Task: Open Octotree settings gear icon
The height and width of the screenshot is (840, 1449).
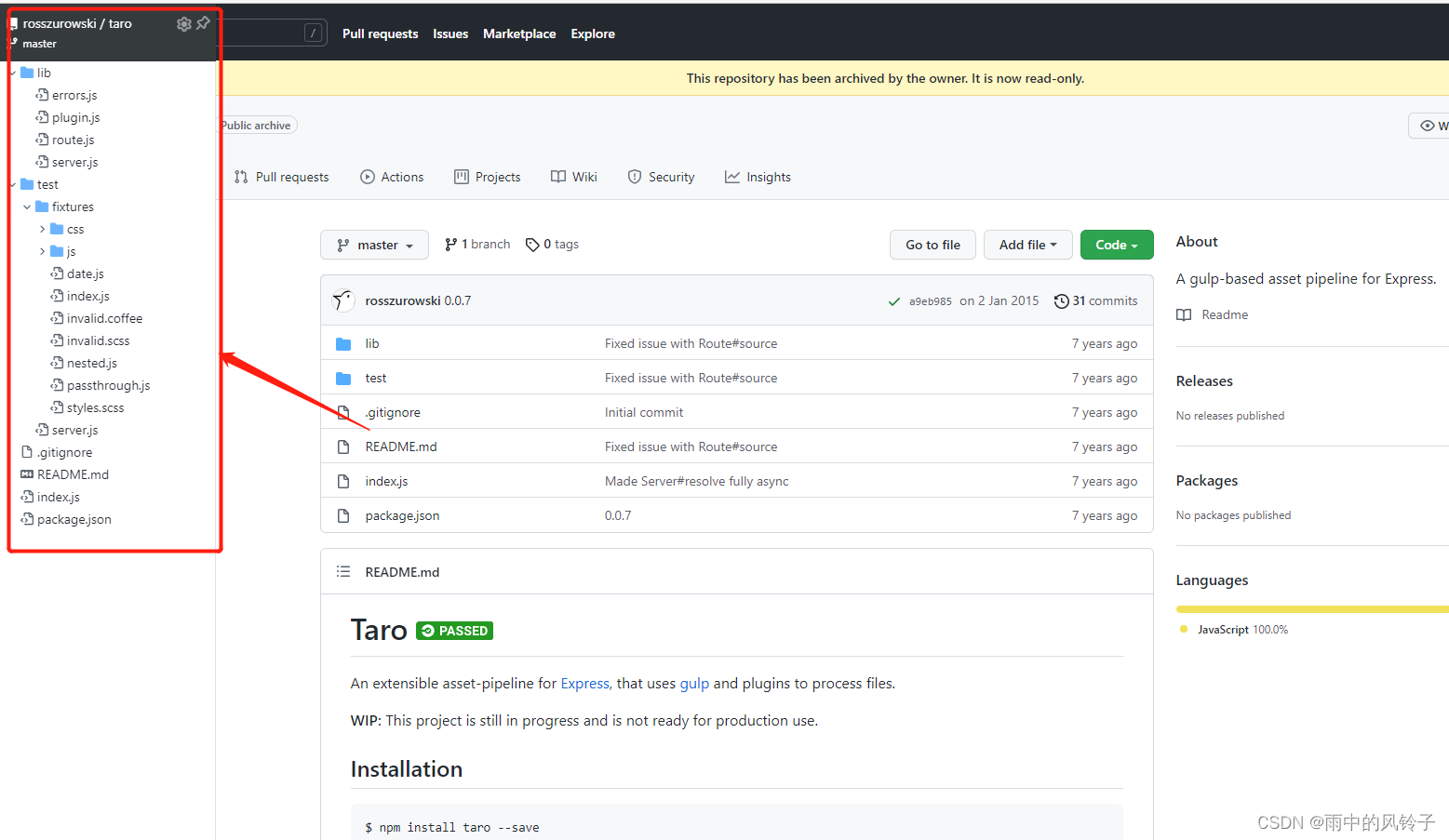Action: (183, 24)
